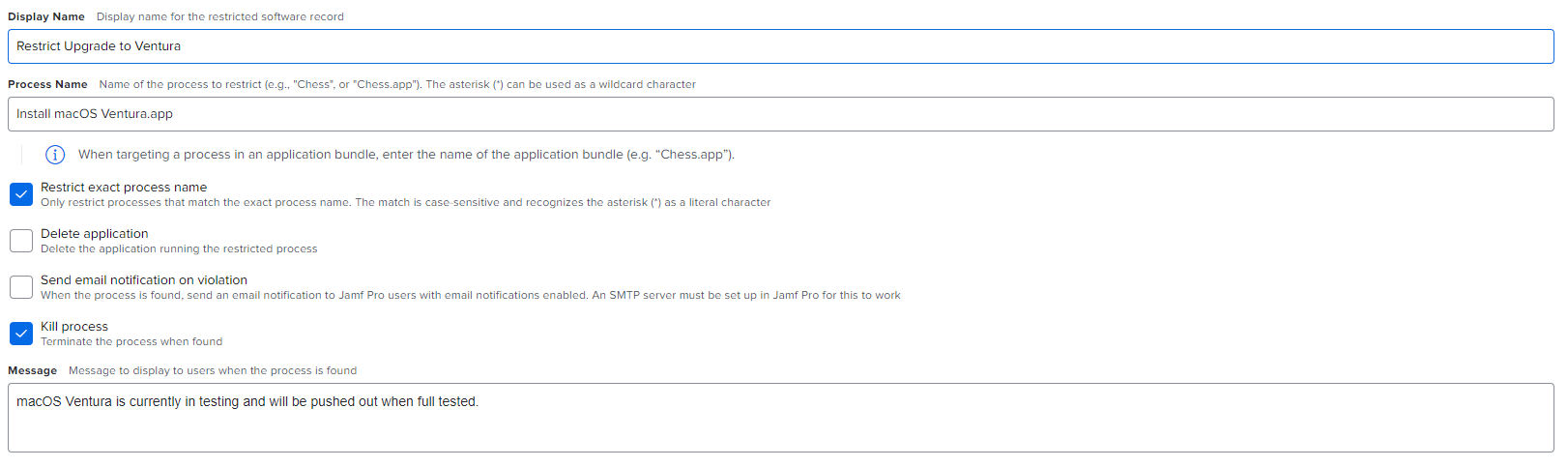Click "Delete the application running the restricted process" text
This screenshot has height=467, width=1568.
click(x=179, y=248)
